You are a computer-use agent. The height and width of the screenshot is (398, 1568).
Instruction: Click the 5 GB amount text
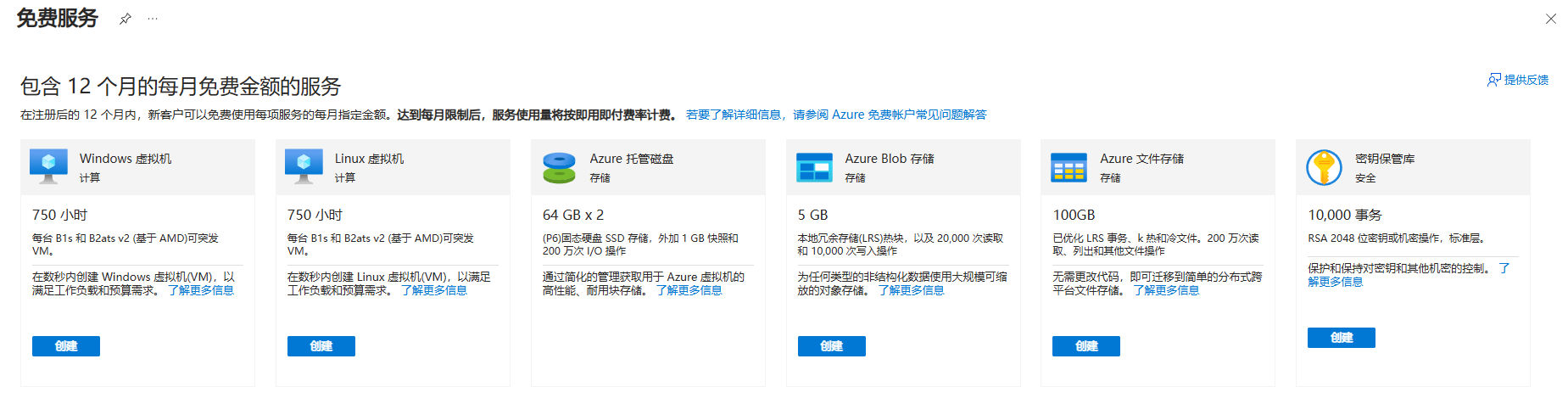tap(813, 215)
